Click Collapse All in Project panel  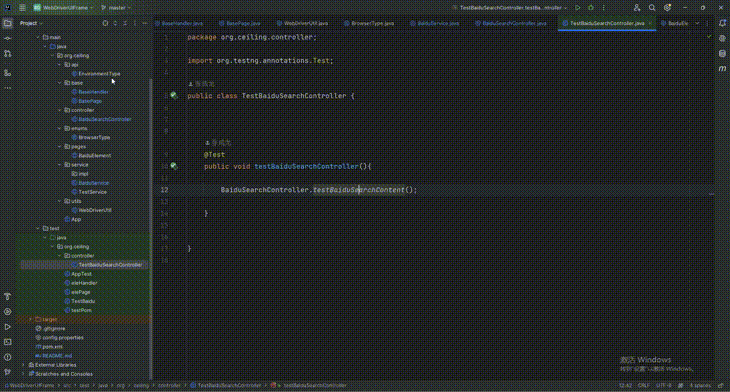point(125,23)
